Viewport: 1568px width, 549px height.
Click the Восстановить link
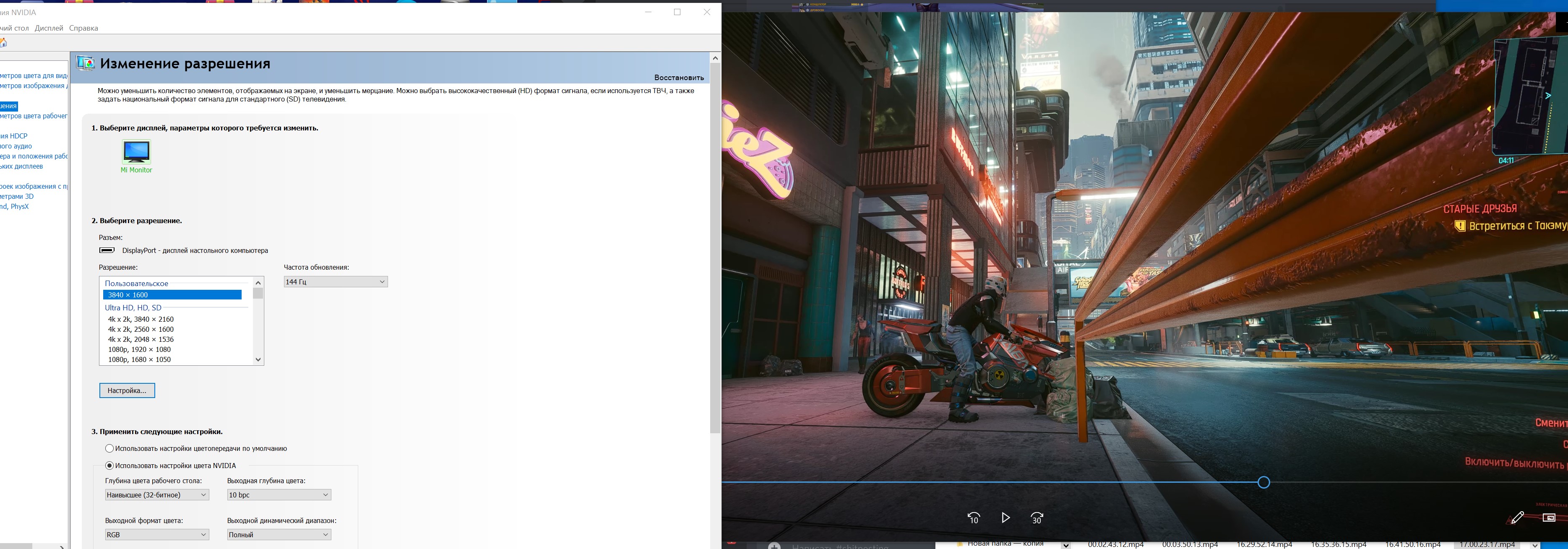[679, 77]
